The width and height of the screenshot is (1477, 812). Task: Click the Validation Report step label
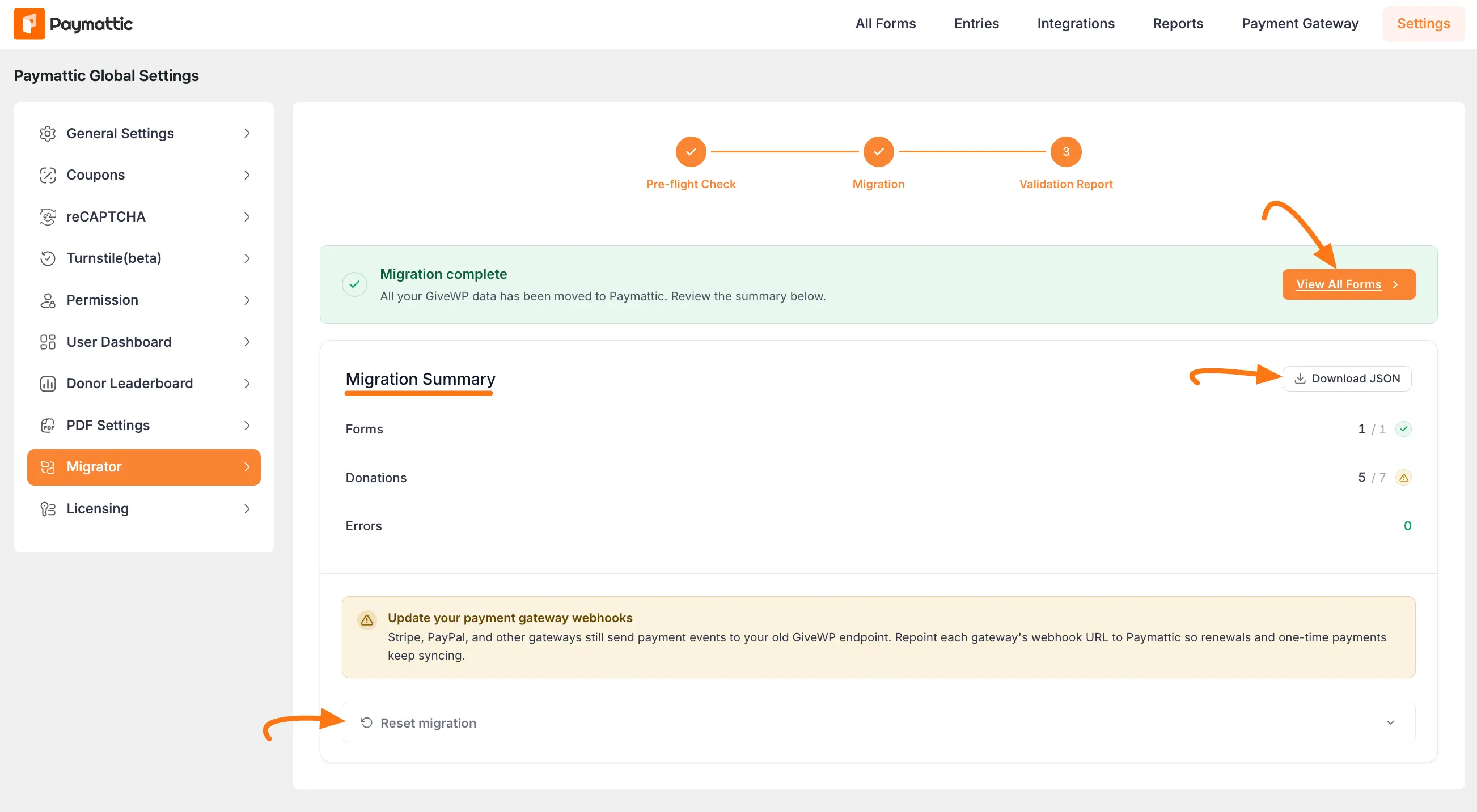[x=1066, y=184]
